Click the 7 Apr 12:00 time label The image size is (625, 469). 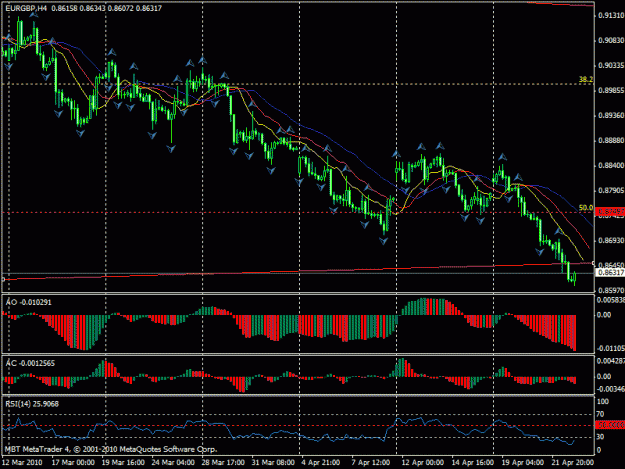click(370, 463)
